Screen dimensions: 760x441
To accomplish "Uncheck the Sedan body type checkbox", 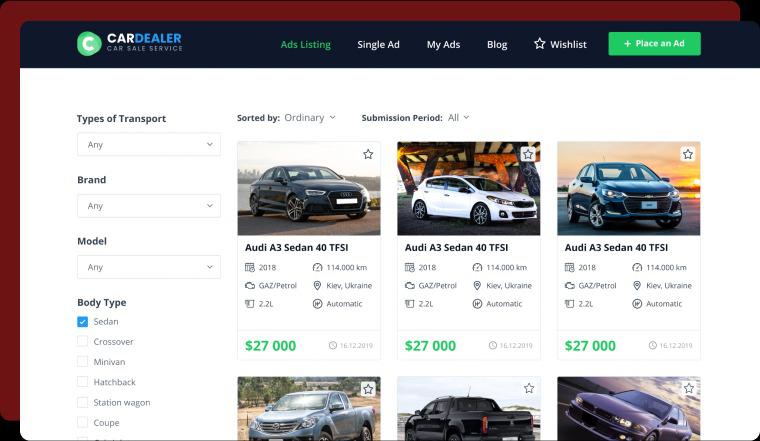I will [82, 321].
